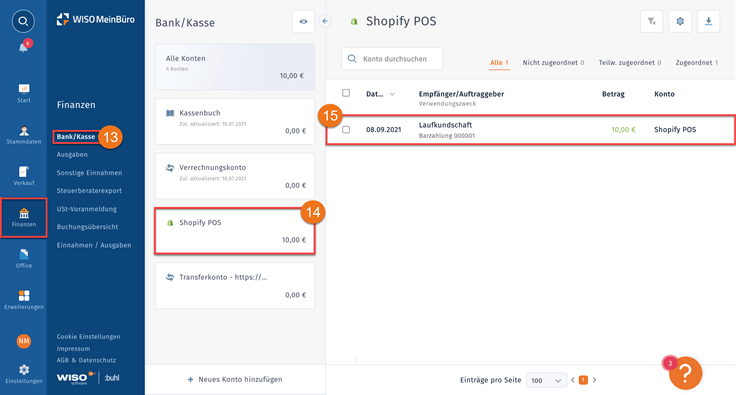The height and width of the screenshot is (395, 736).
Task: Click date 08.09.2021 cell
Action: click(x=383, y=130)
